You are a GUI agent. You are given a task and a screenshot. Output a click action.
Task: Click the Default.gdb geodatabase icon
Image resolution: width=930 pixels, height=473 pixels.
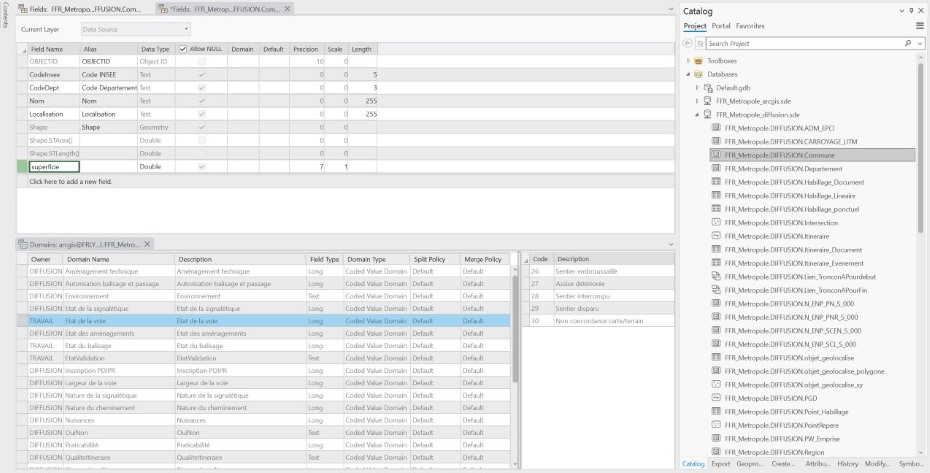pos(708,87)
